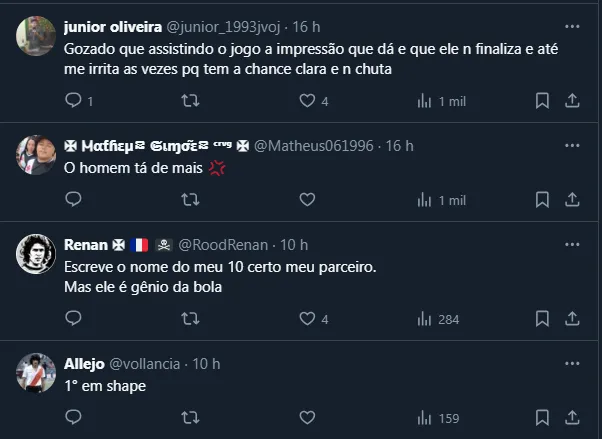602x439 pixels.
Task: Share Renan's tweet
Action: [572, 319]
